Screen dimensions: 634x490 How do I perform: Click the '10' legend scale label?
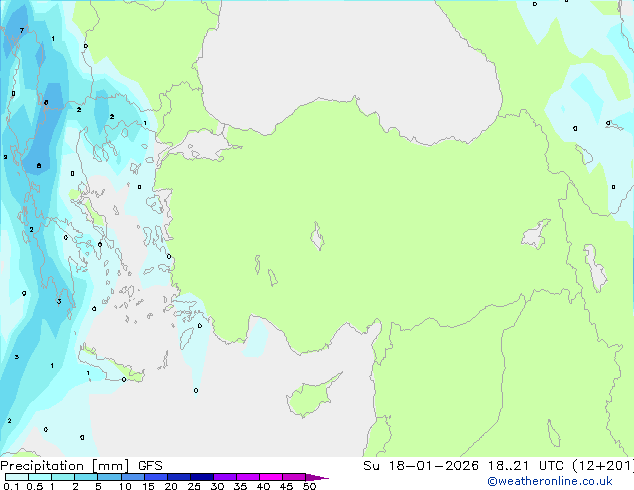click(x=125, y=486)
